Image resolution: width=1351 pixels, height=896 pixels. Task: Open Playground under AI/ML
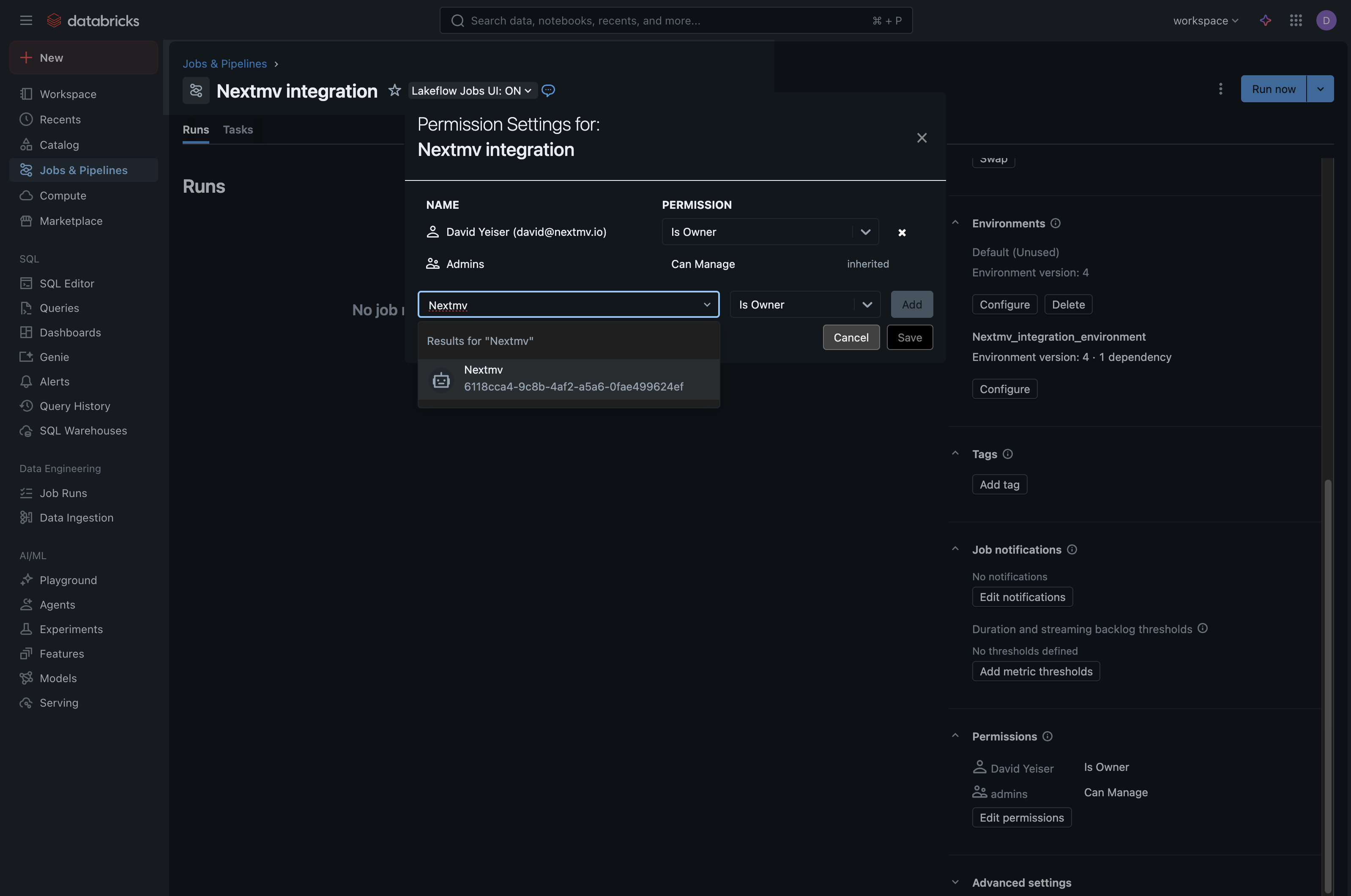click(68, 579)
